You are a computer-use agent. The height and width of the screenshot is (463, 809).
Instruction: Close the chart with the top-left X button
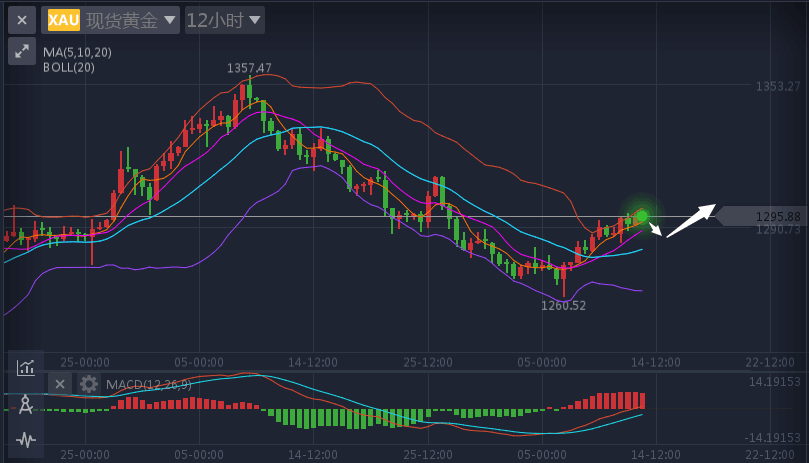pyautogui.click(x=22, y=20)
